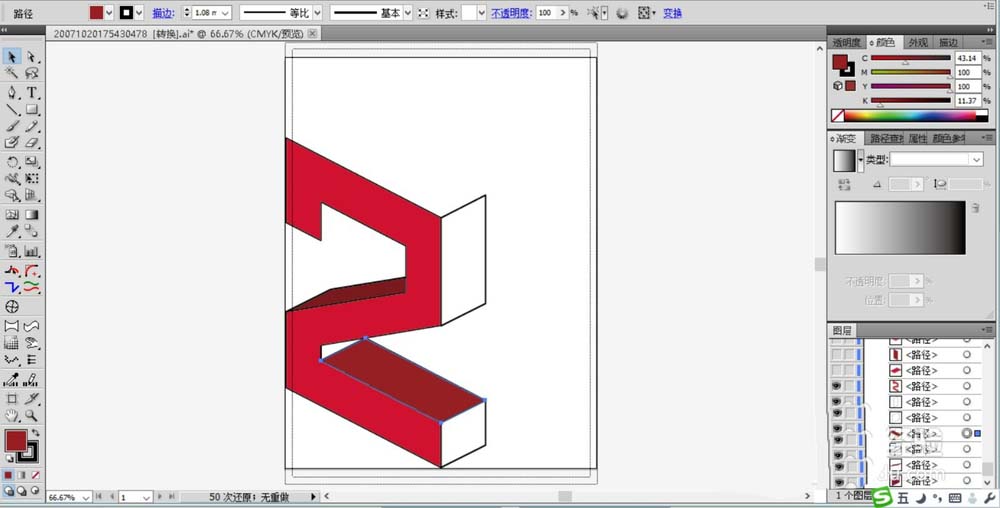Click target circle of the selected path layer

click(967, 433)
